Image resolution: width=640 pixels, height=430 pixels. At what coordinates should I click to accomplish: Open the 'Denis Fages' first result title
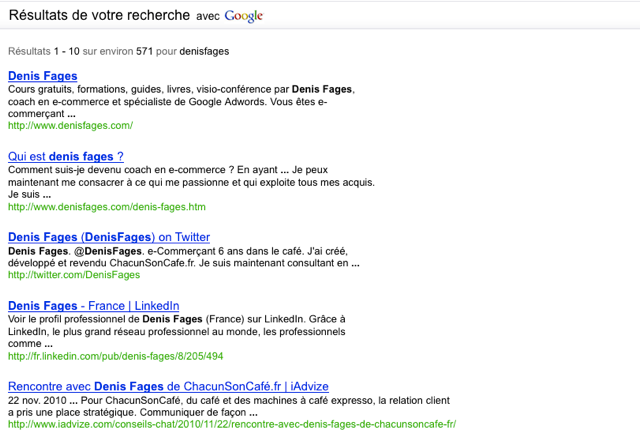pyautogui.click(x=42, y=76)
